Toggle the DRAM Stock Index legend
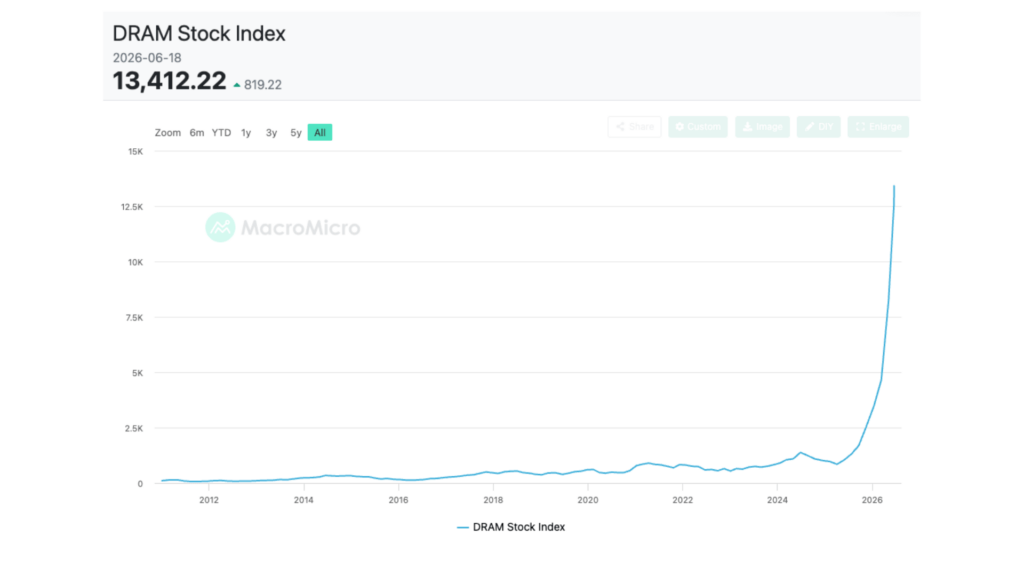Image resolution: width=1024 pixels, height=576 pixels. tap(511, 527)
